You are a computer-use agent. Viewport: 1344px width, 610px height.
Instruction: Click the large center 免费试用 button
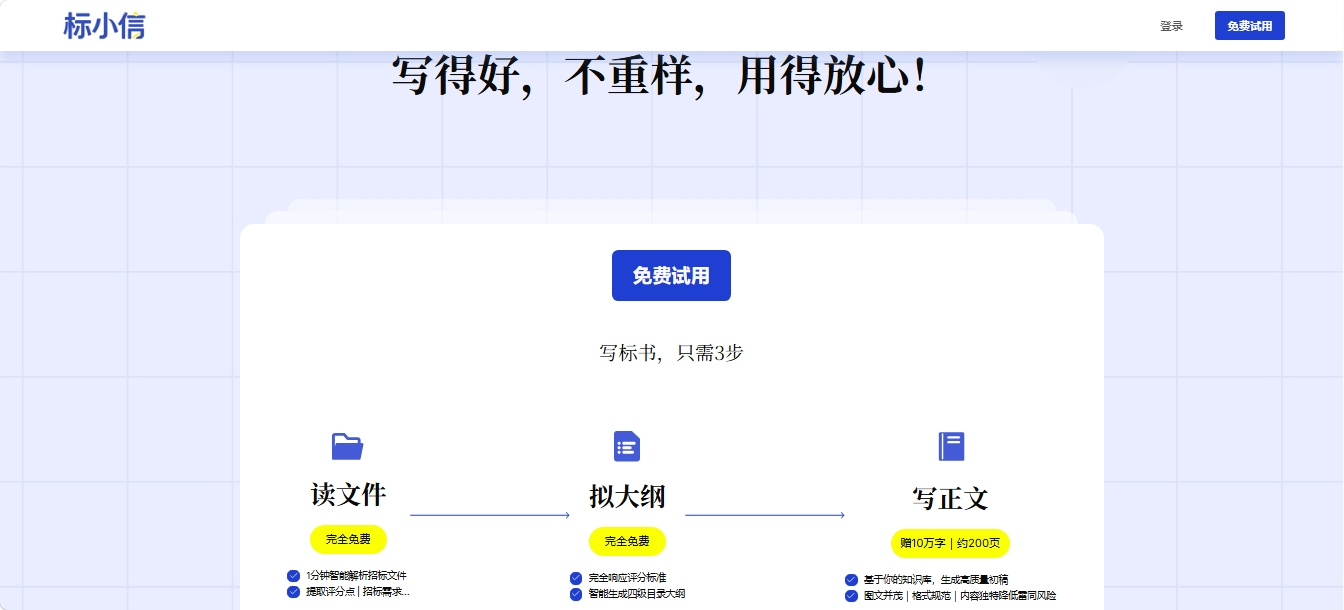click(x=671, y=275)
